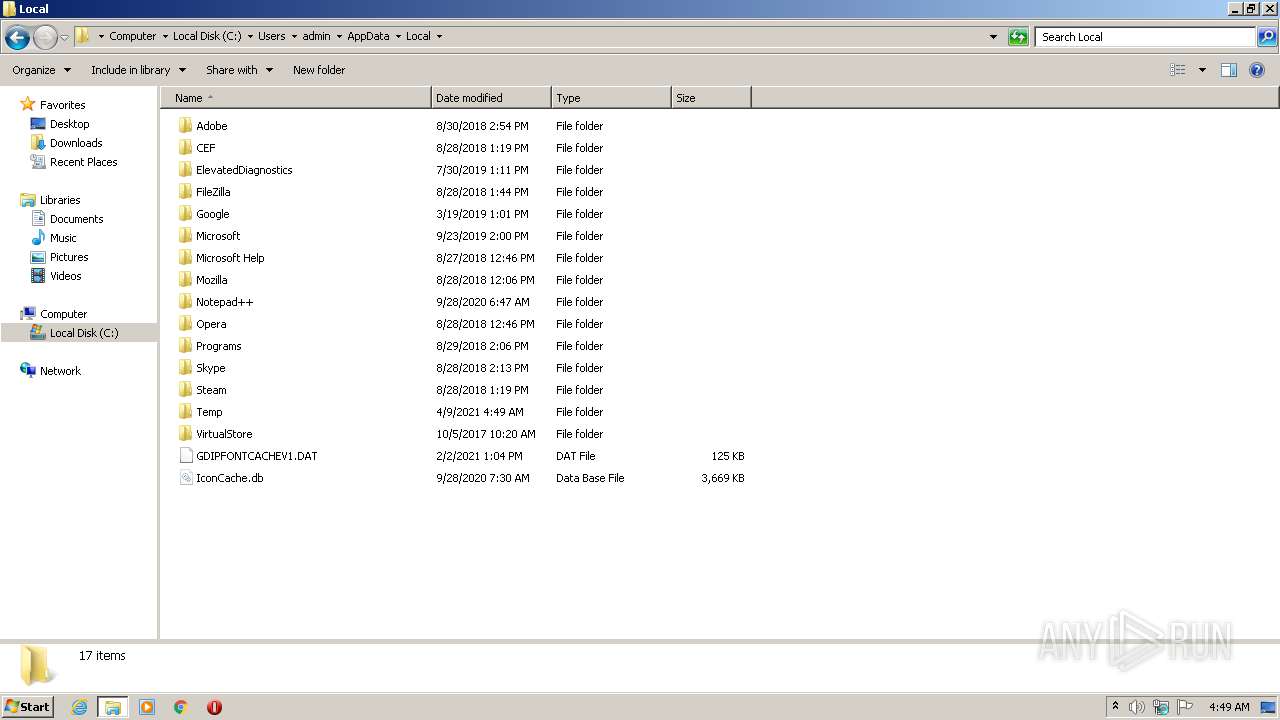Open Windows Media Player from taskbar

point(147,707)
